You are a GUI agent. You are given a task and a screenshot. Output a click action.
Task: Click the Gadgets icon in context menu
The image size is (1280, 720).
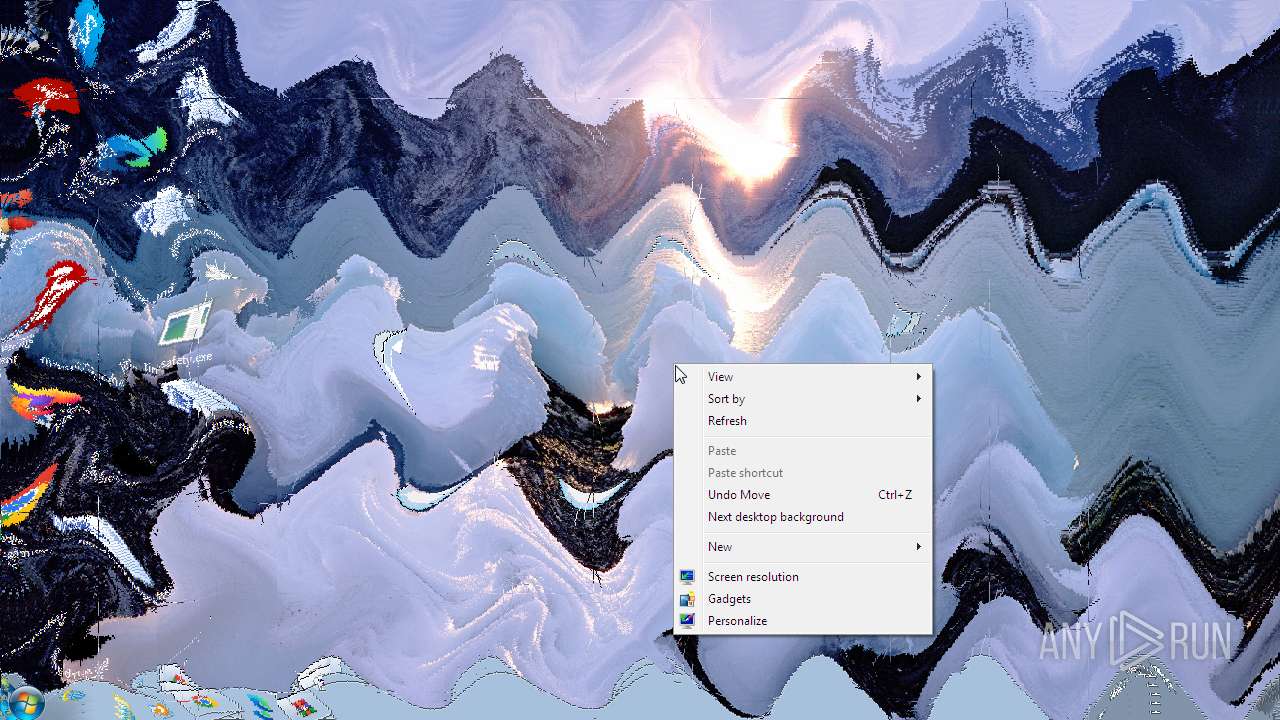[687, 599]
